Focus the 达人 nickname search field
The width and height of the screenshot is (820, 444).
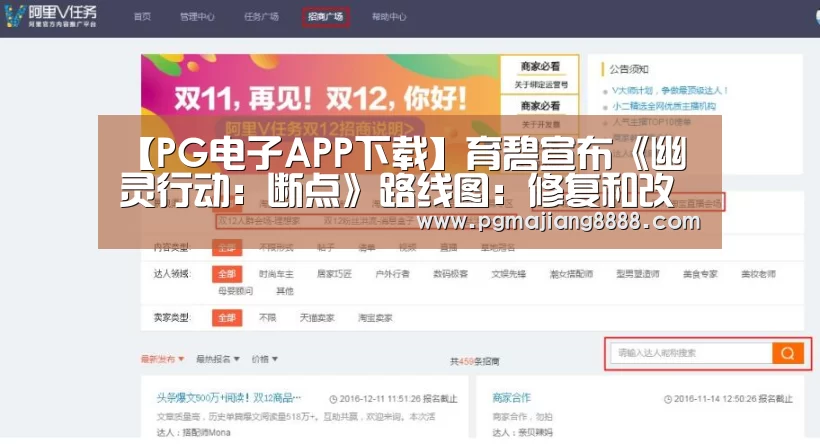tap(691, 353)
